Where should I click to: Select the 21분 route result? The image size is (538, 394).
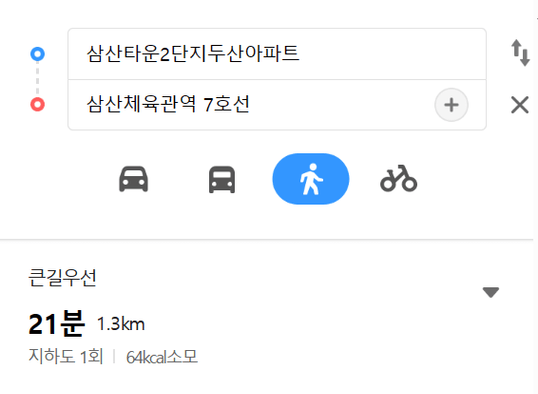tap(56, 323)
